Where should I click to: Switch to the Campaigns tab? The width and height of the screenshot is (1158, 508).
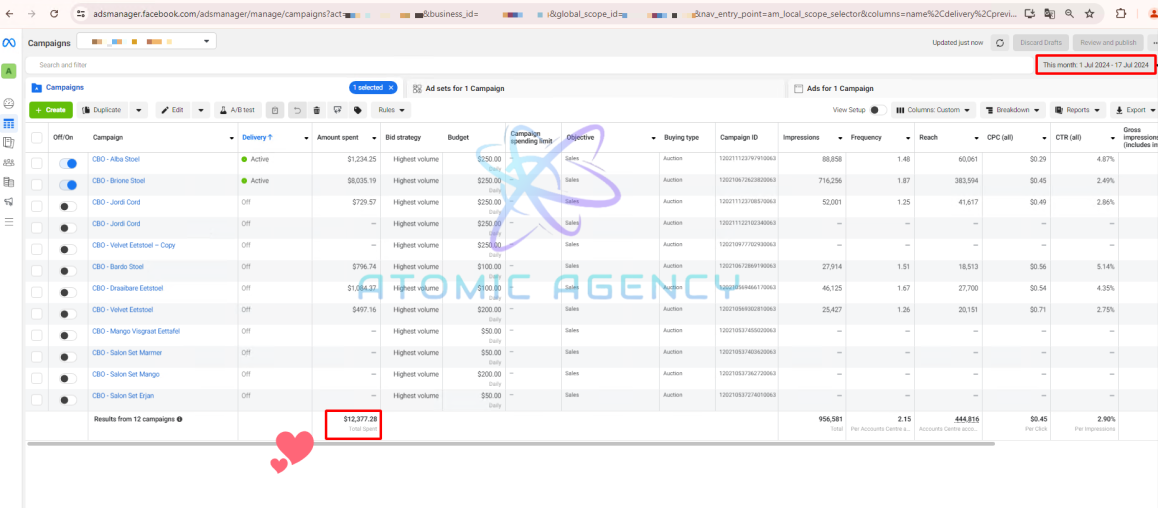point(66,88)
